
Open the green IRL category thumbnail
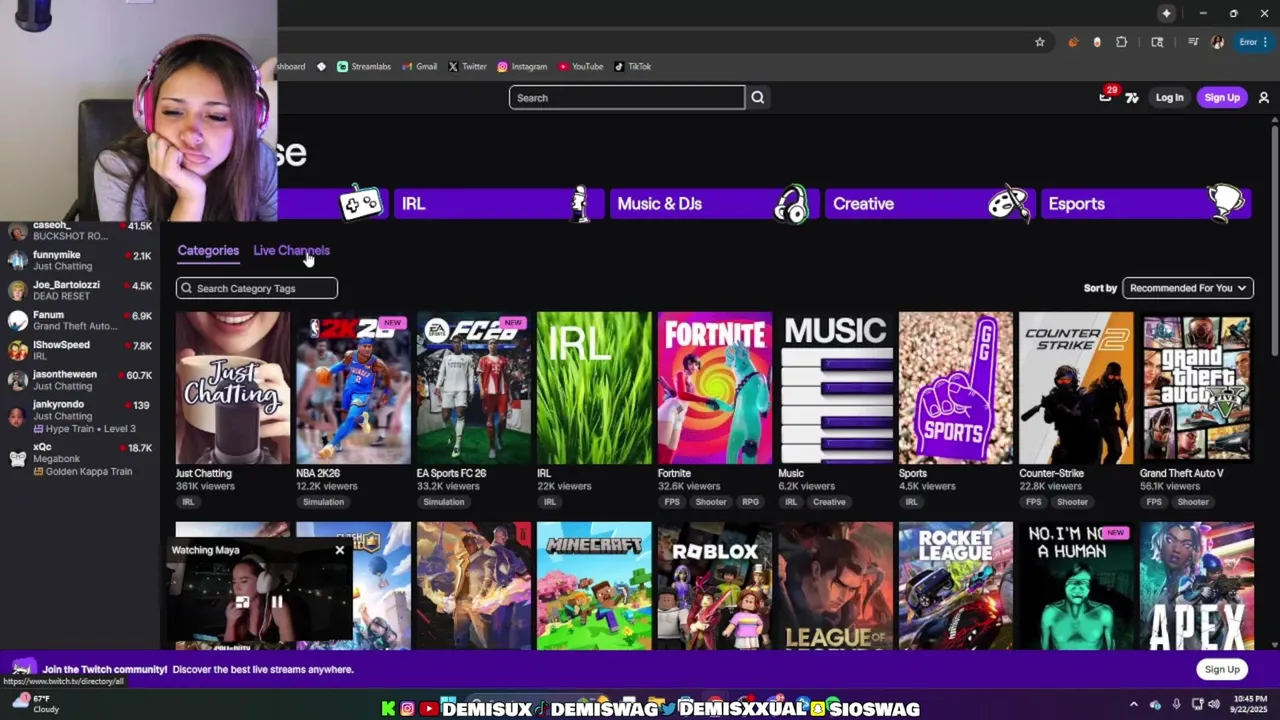point(594,388)
